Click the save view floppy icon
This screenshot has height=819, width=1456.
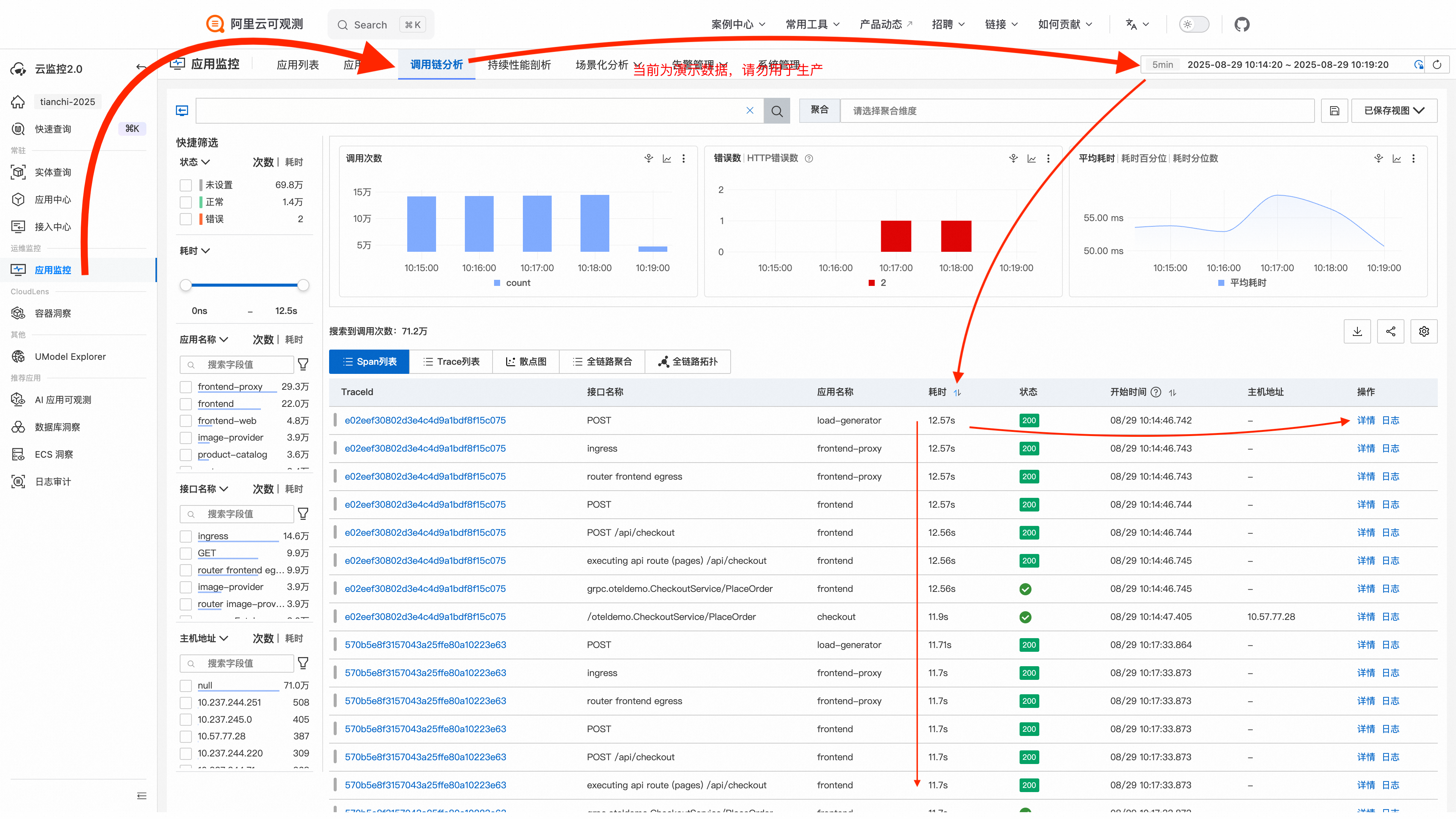click(x=1335, y=111)
